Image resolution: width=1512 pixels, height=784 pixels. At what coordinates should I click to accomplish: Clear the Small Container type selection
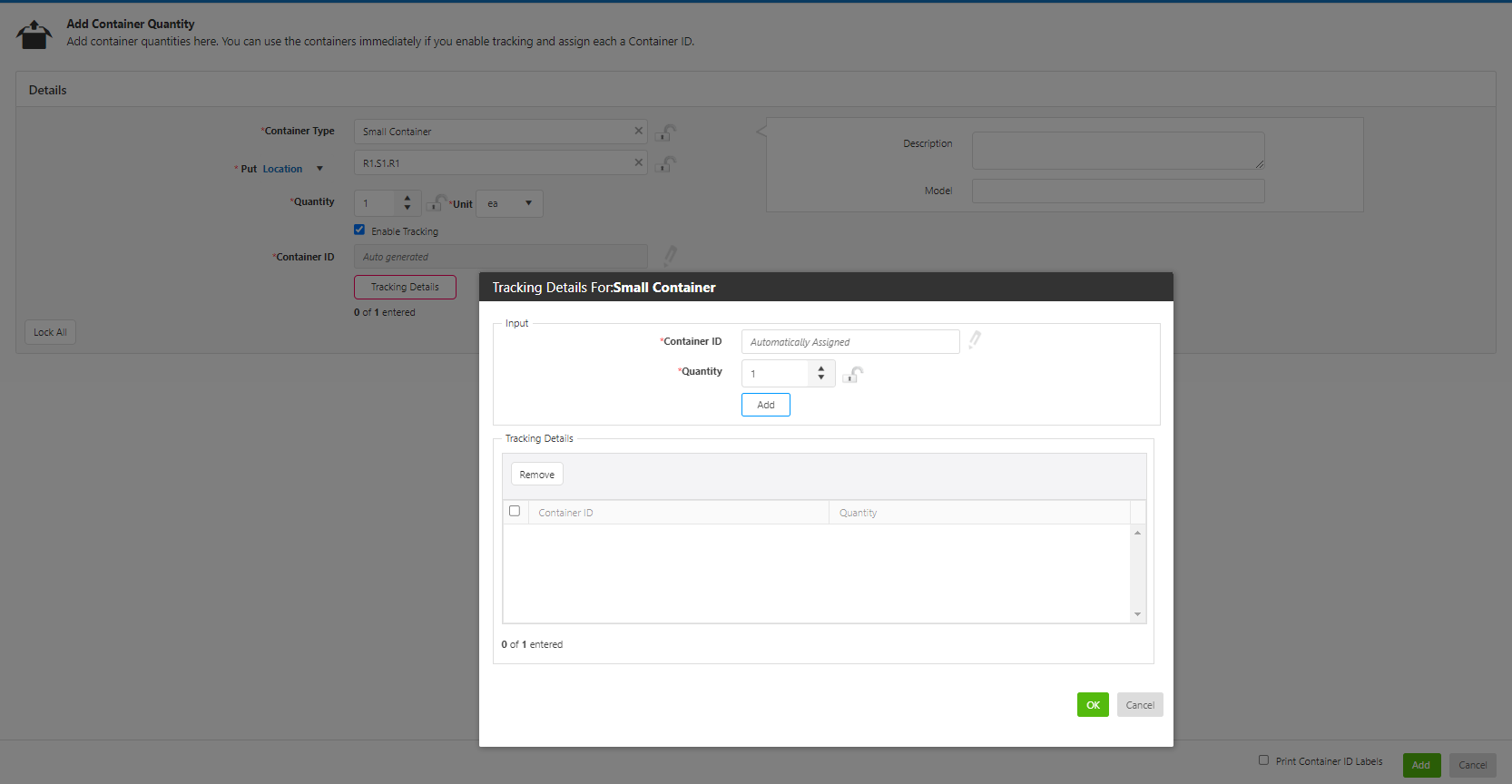(x=638, y=131)
